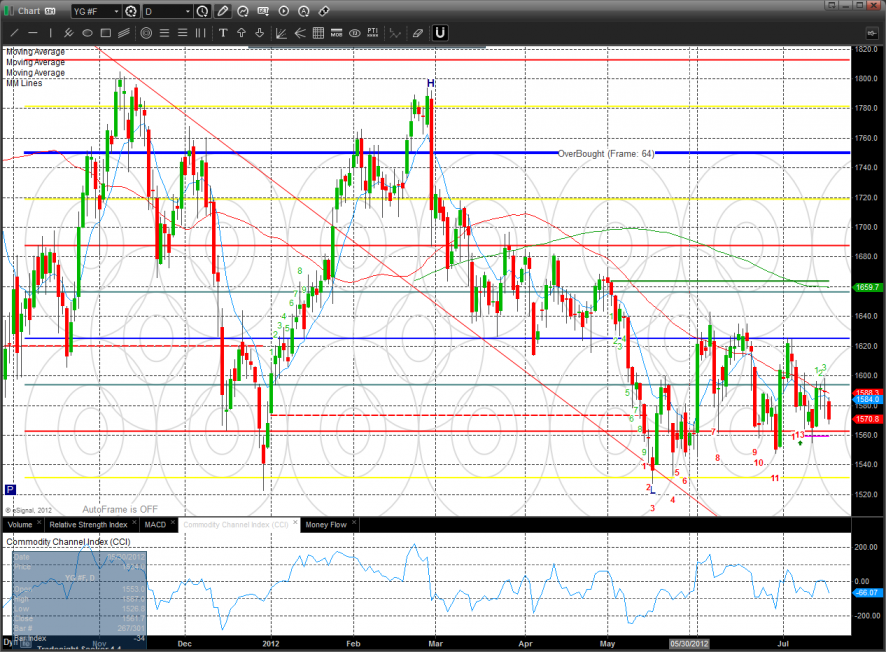886x652 pixels.
Task: Select the PTI tool
Action: [x=372, y=33]
